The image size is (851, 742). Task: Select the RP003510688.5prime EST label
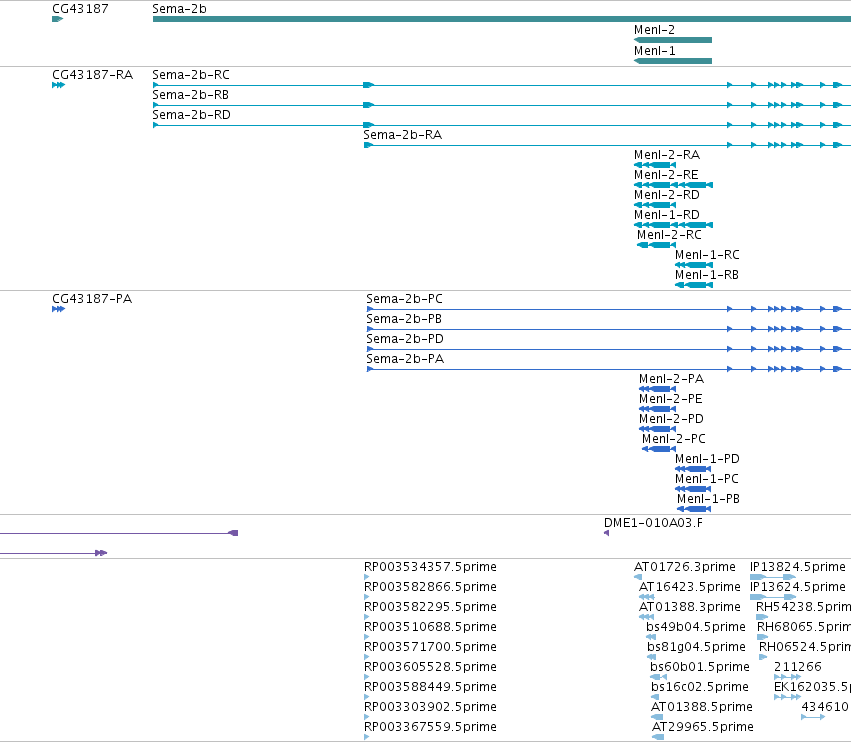click(x=430, y=627)
